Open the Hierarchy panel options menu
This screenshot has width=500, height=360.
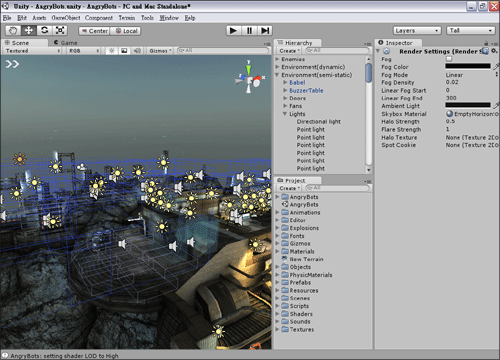[x=367, y=44]
